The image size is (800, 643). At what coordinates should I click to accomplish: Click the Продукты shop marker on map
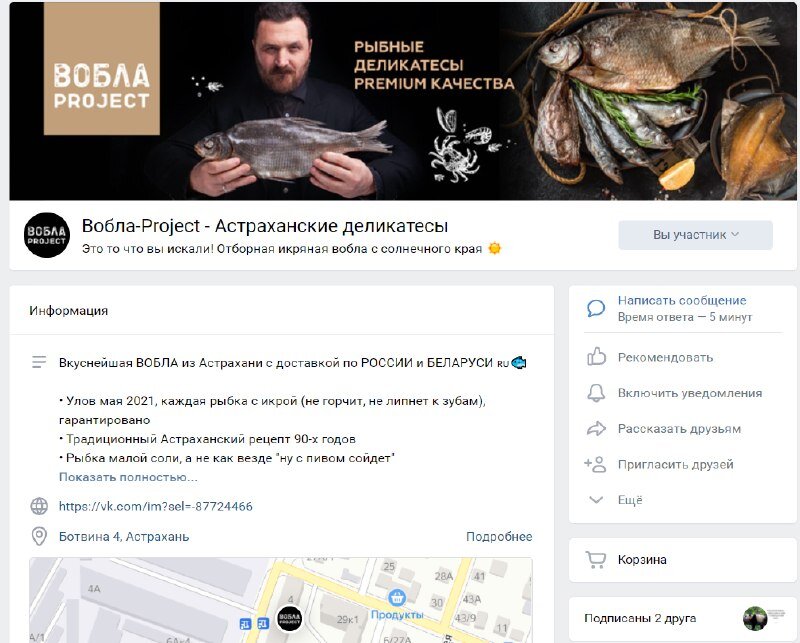point(397,597)
